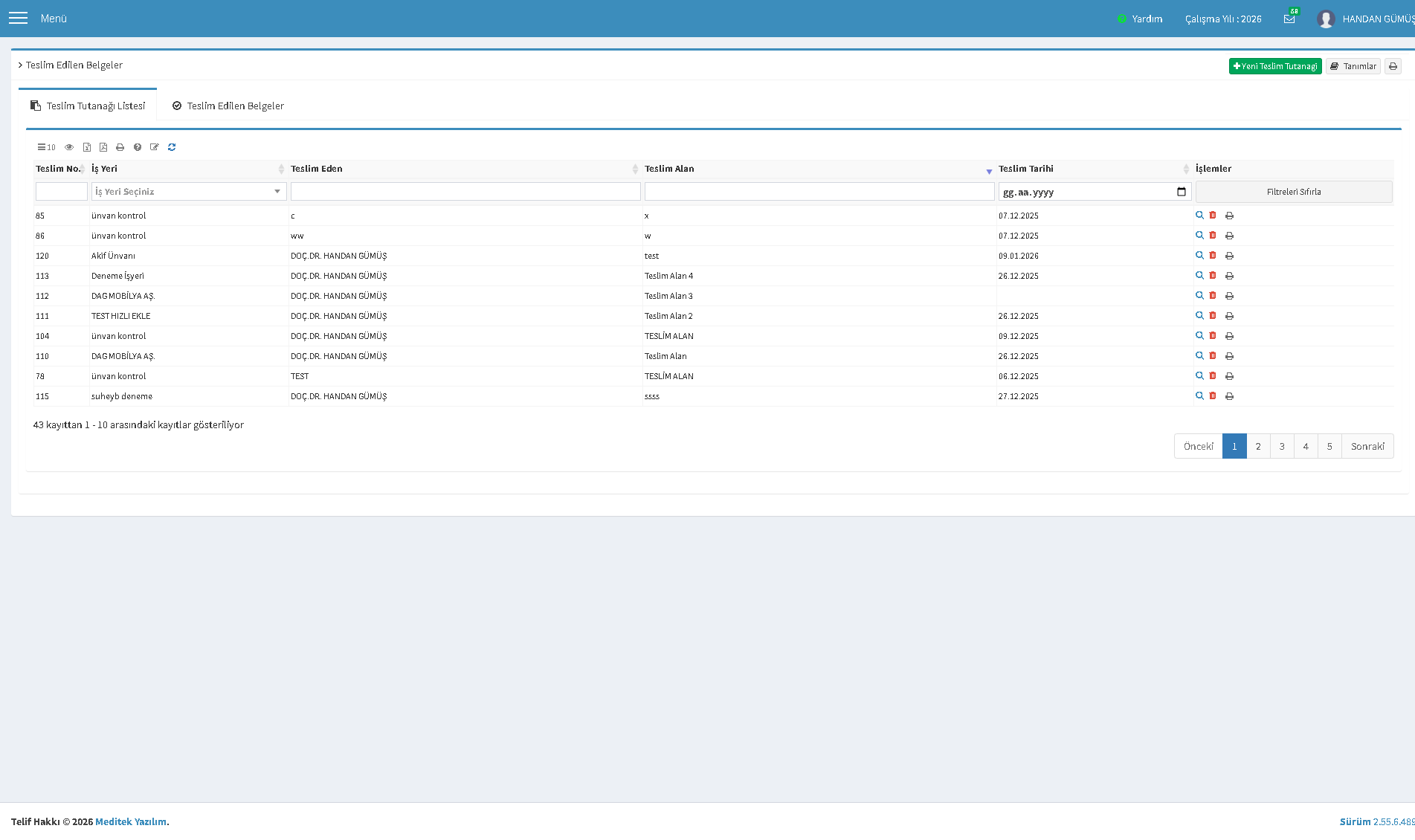Expand the İş Yeri Seçiniz dropdown
Viewport: 1415px width, 840px height.
tap(189, 192)
